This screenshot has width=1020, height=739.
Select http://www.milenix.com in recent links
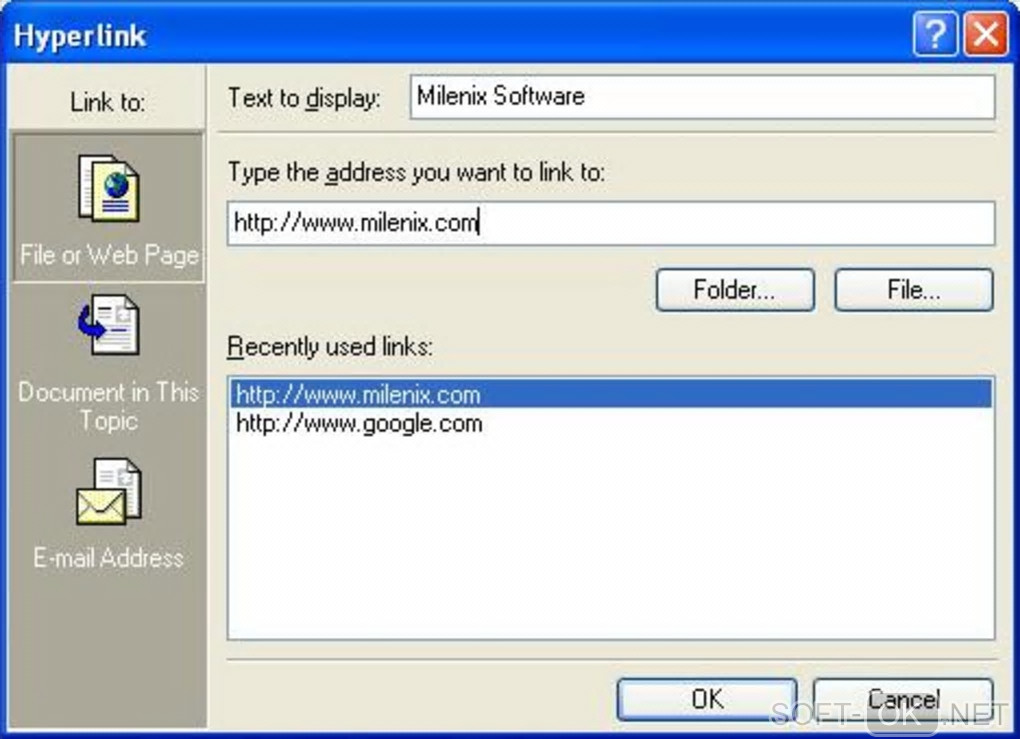click(611, 394)
